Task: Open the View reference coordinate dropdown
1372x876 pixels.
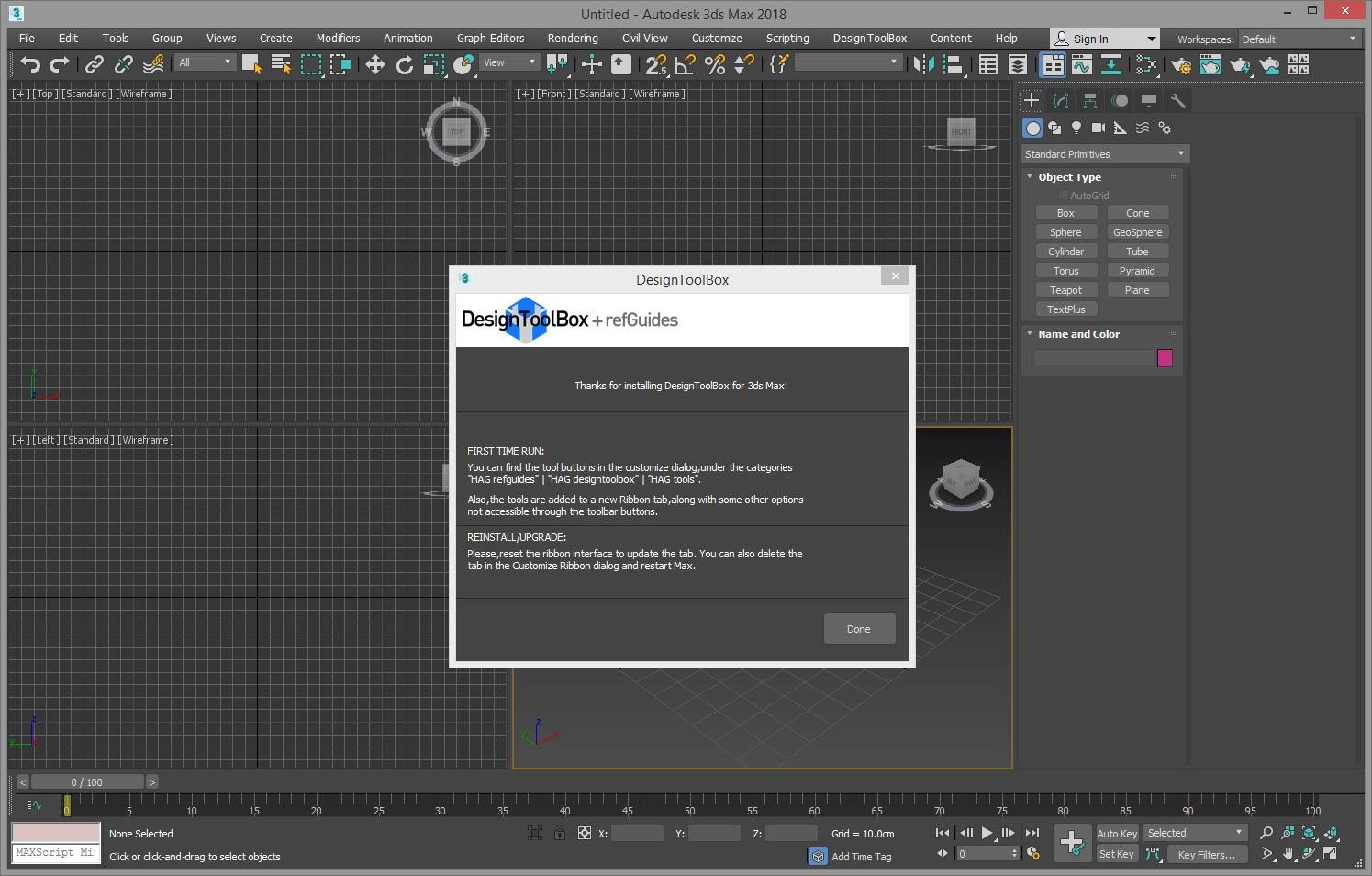Action: click(509, 62)
